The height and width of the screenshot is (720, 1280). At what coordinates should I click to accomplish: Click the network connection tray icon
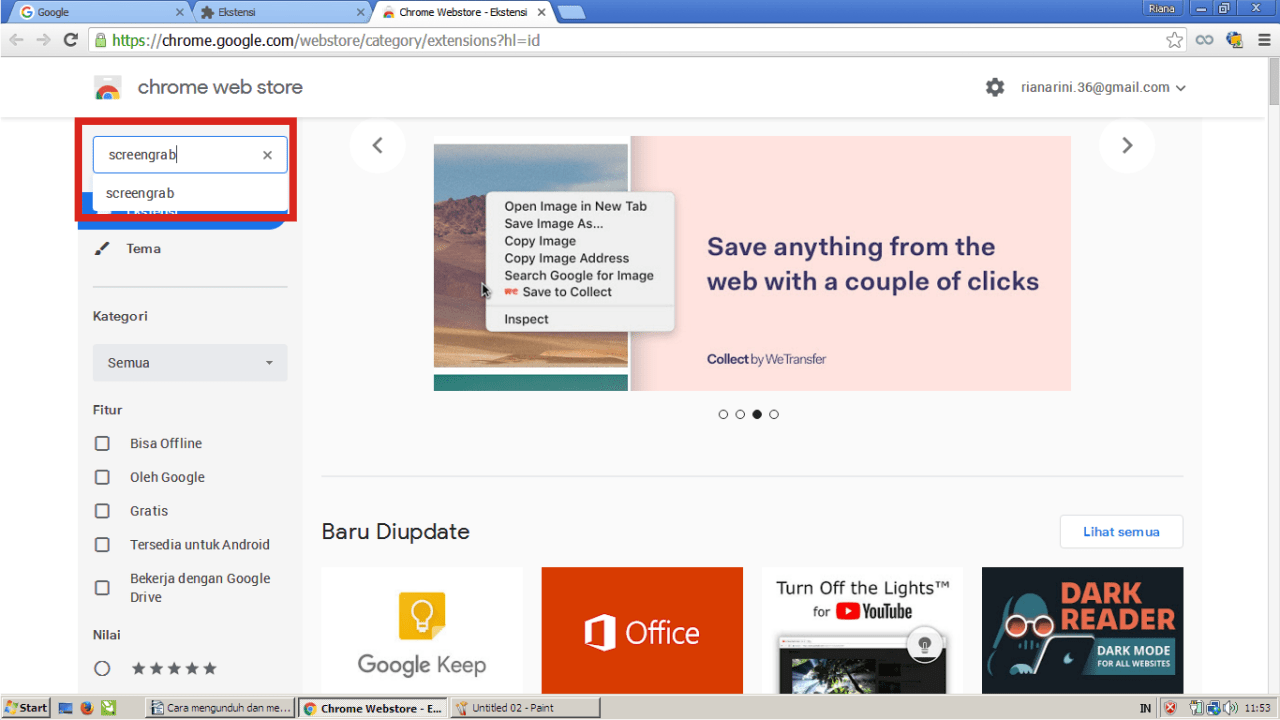tap(1212, 708)
